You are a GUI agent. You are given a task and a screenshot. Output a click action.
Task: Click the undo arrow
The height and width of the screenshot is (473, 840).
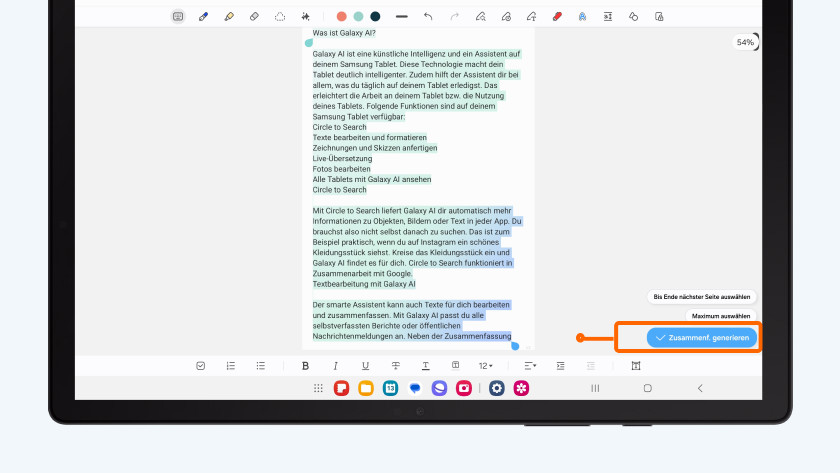[x=428, y=17]
